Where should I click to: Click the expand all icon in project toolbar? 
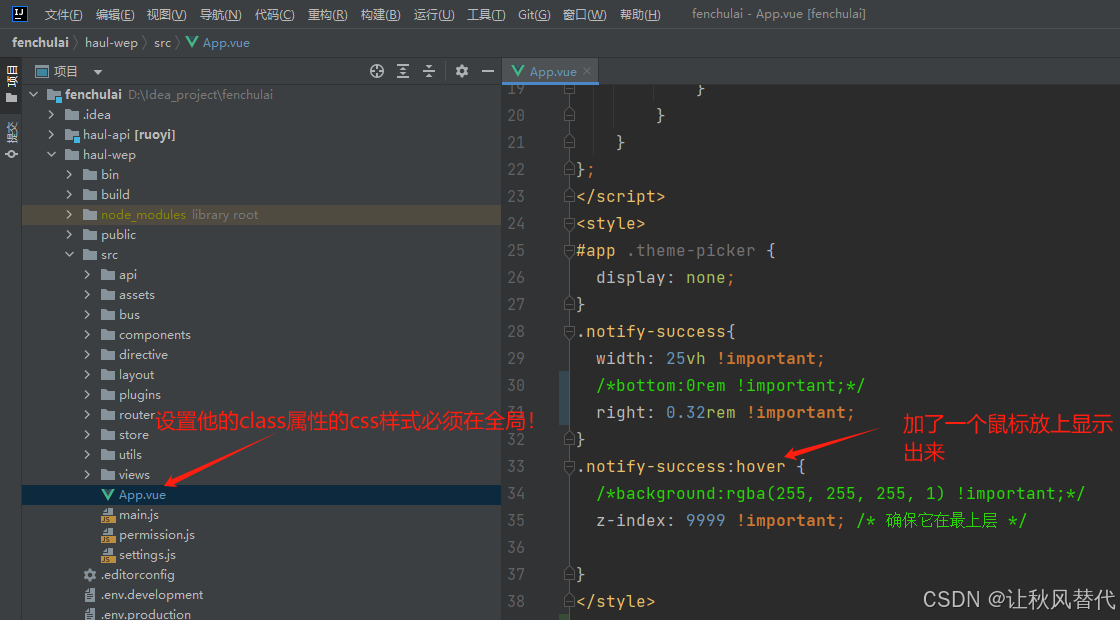[403, 71]
